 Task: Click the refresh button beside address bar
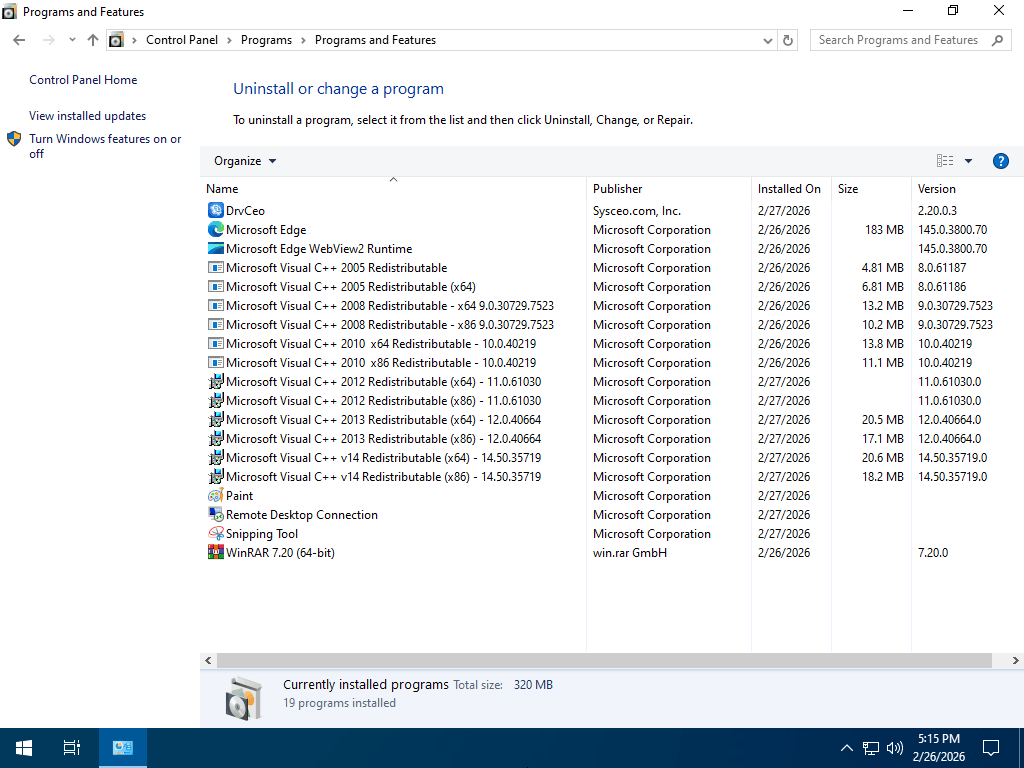[x=788, y=40]
